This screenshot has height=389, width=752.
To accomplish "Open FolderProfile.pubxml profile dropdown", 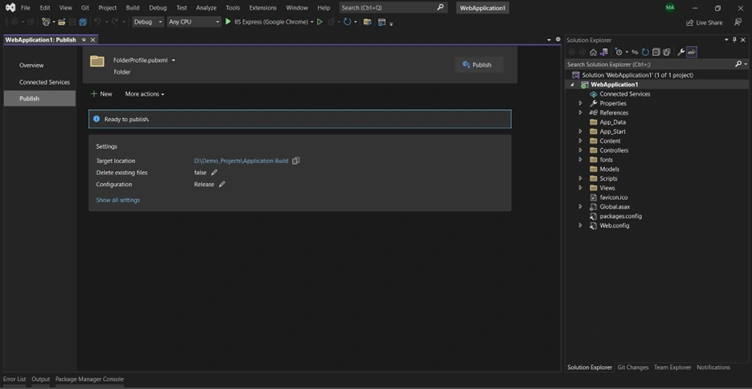I will click(173, 60).
